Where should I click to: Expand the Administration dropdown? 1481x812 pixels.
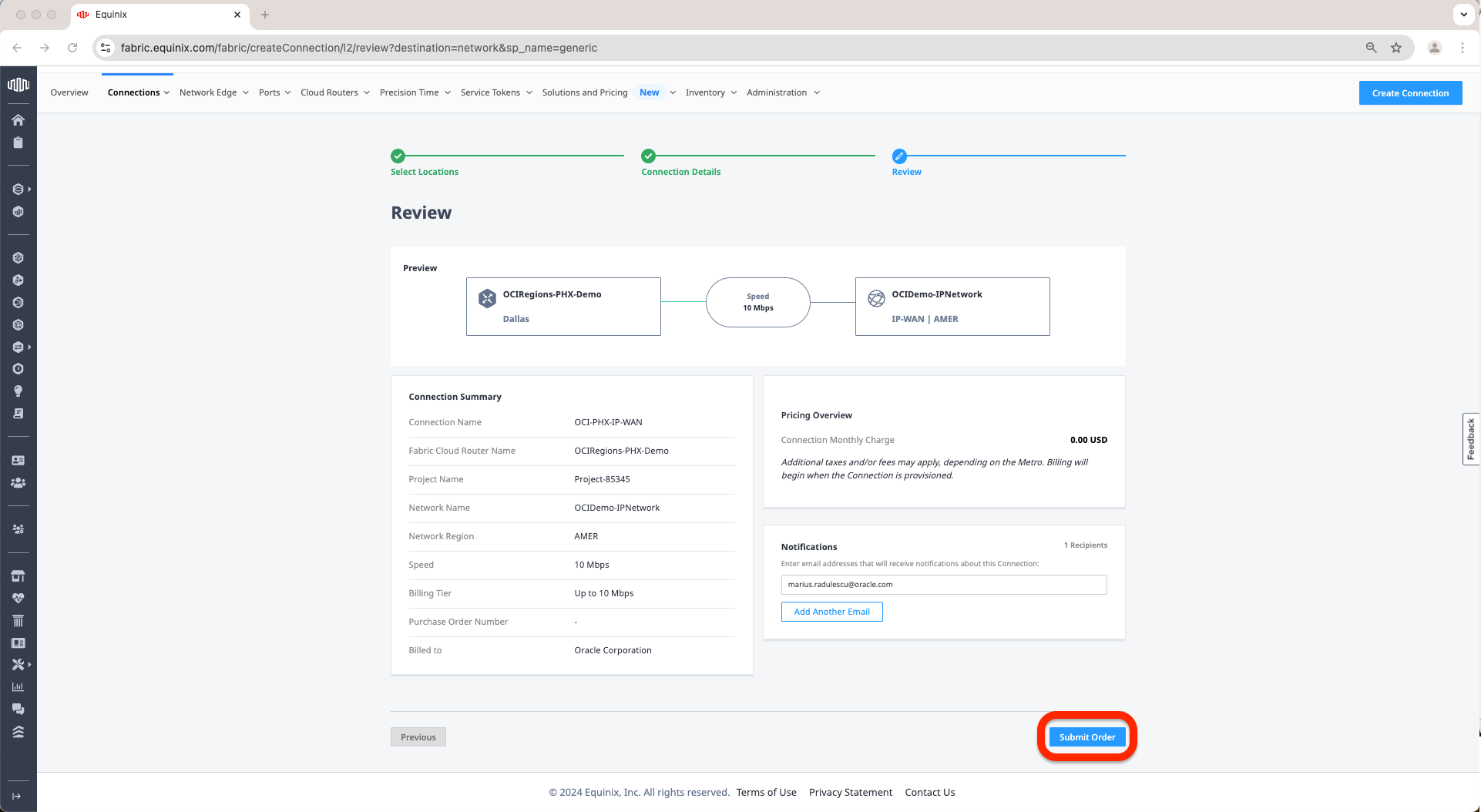pos(782,92)
